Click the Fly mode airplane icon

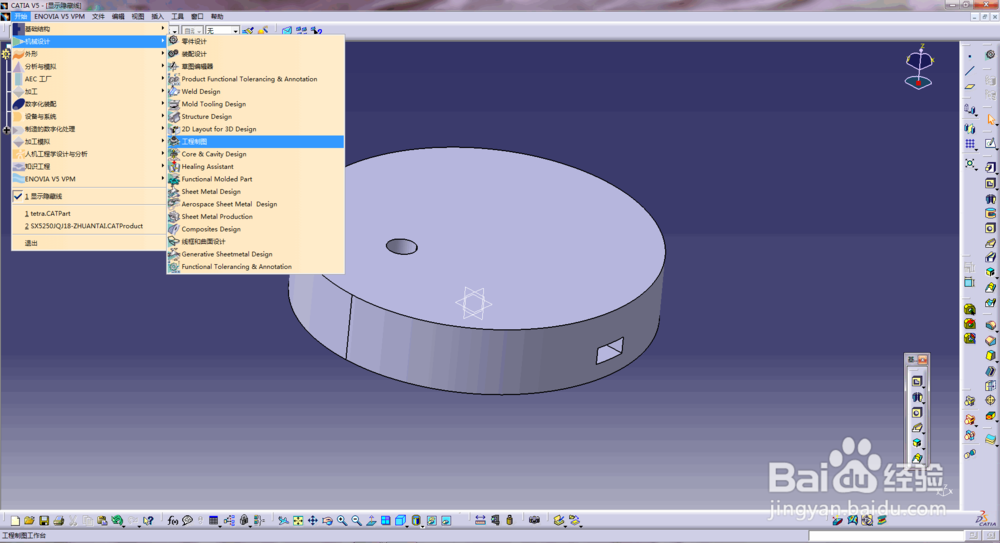tap(283, 521)
